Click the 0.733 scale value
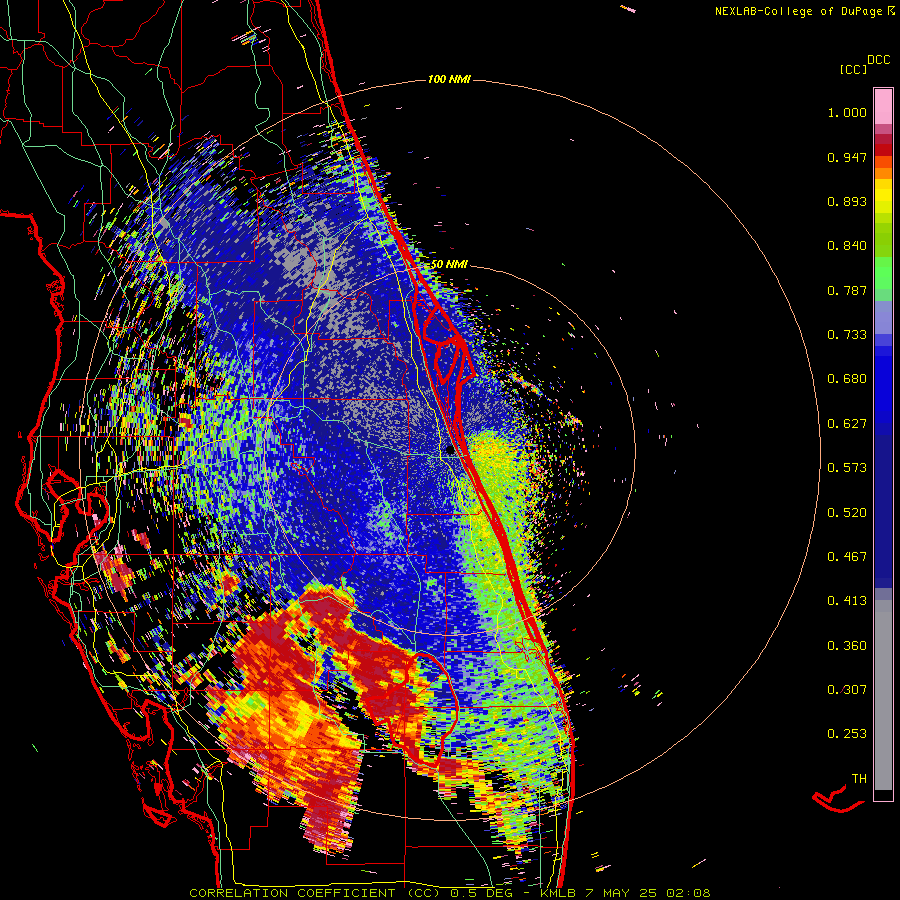The width and height of the screenshot is (900, 900). [847, 335]
